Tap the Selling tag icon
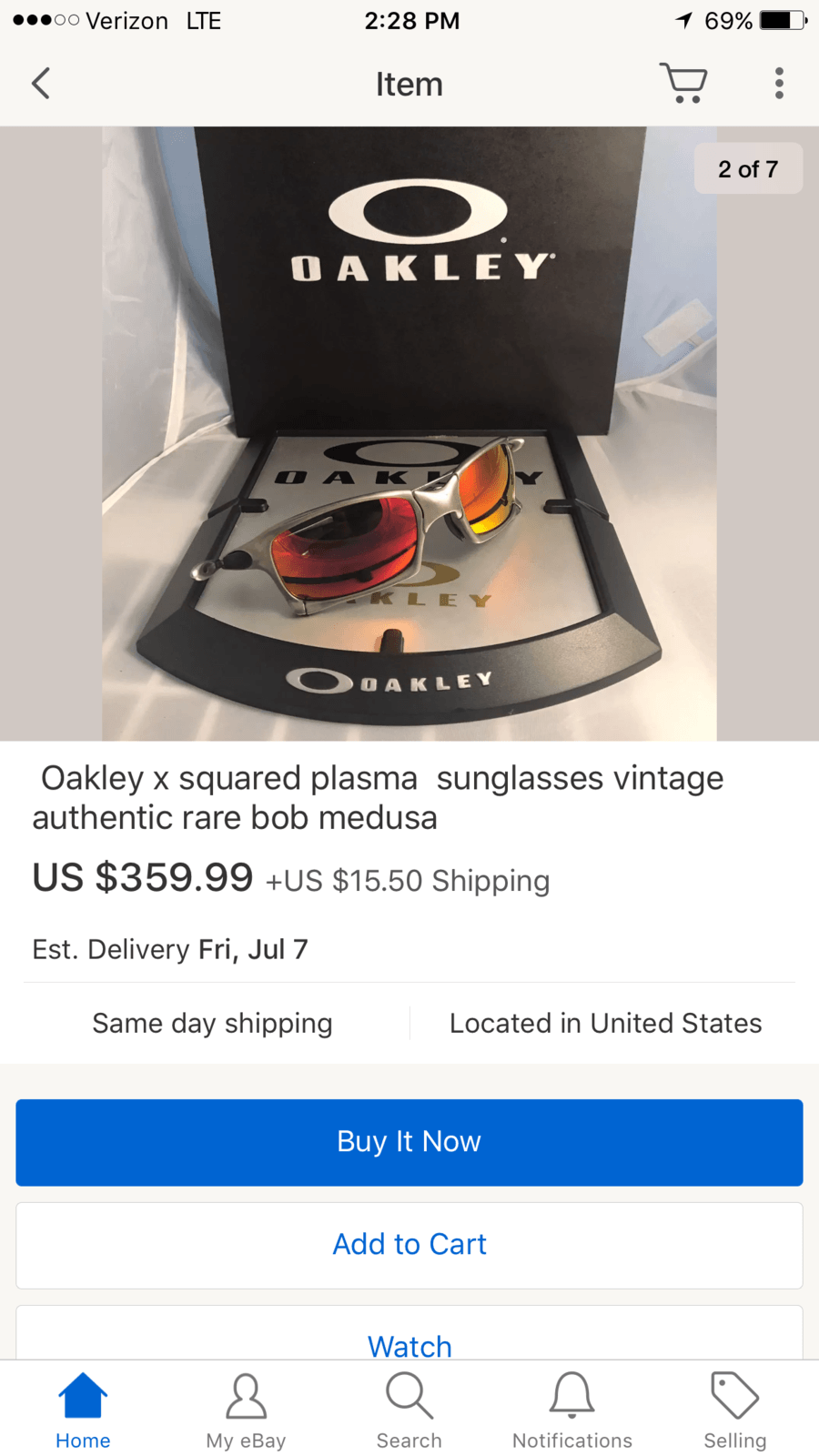The height and width of the screenshot is (1456, 819). (x=734, y=1395)
